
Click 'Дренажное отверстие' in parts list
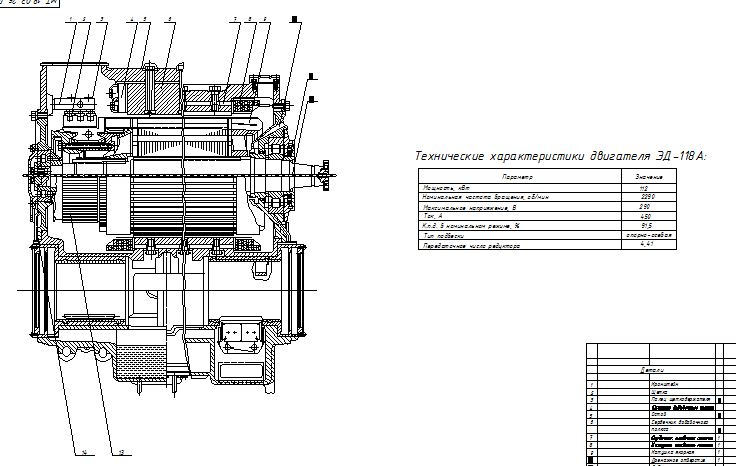click(678, 460)
